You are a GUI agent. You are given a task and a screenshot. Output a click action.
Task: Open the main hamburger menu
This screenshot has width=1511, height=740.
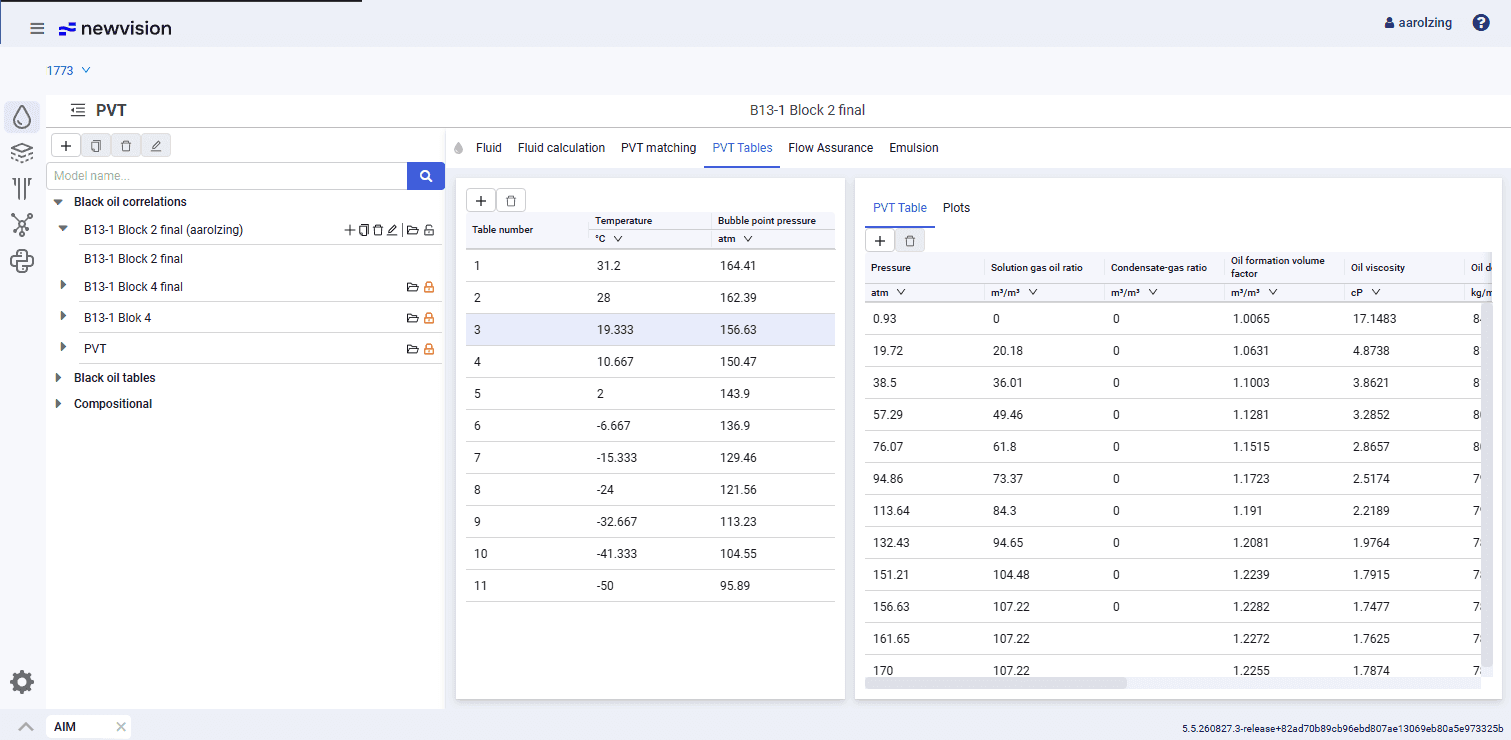tap(37, 28)
